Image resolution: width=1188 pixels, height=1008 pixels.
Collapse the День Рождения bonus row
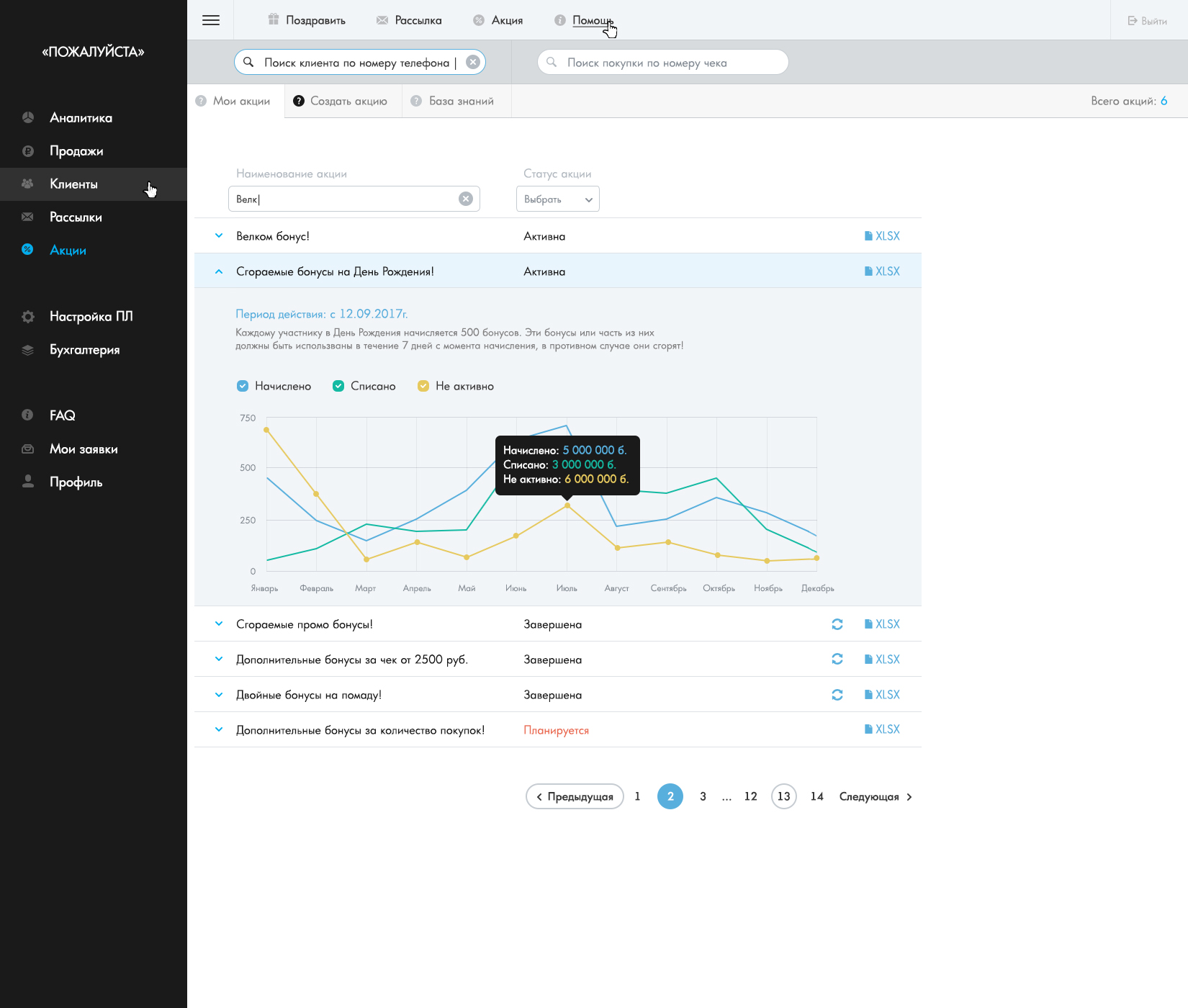(219, 271)
